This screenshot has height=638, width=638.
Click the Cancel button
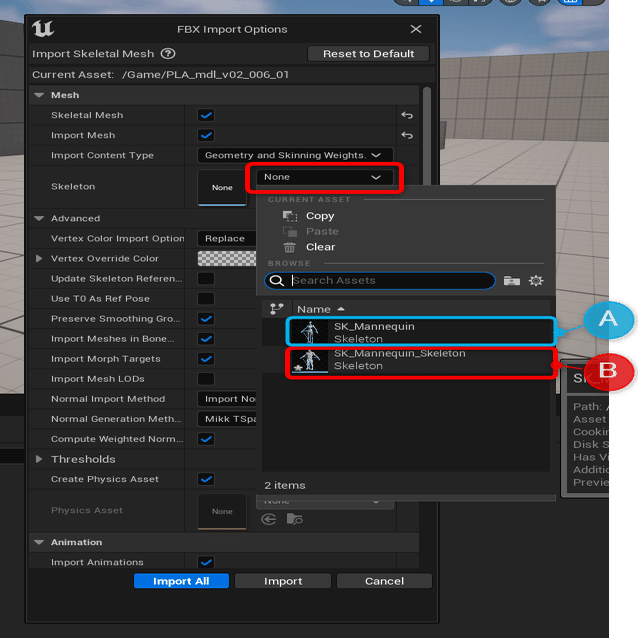click(x=384, y=581)
